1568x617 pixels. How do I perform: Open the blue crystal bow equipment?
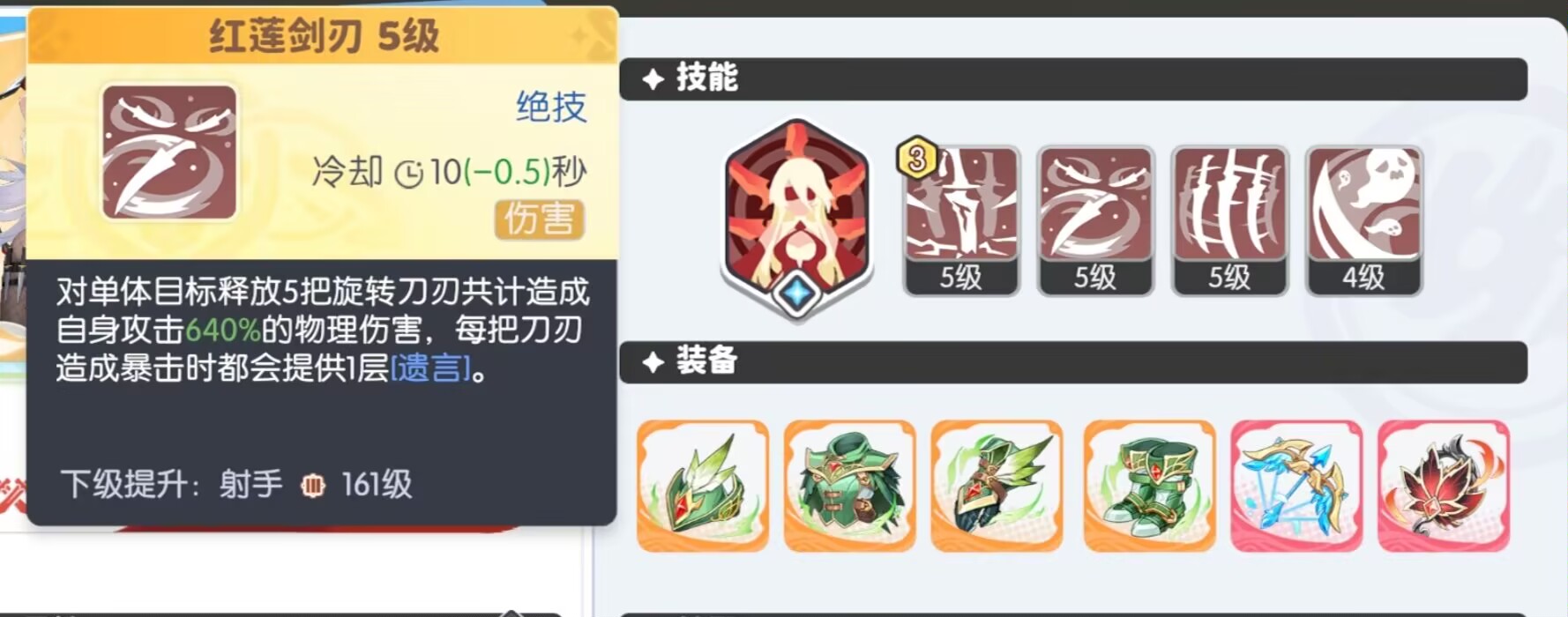[1296, 486]
